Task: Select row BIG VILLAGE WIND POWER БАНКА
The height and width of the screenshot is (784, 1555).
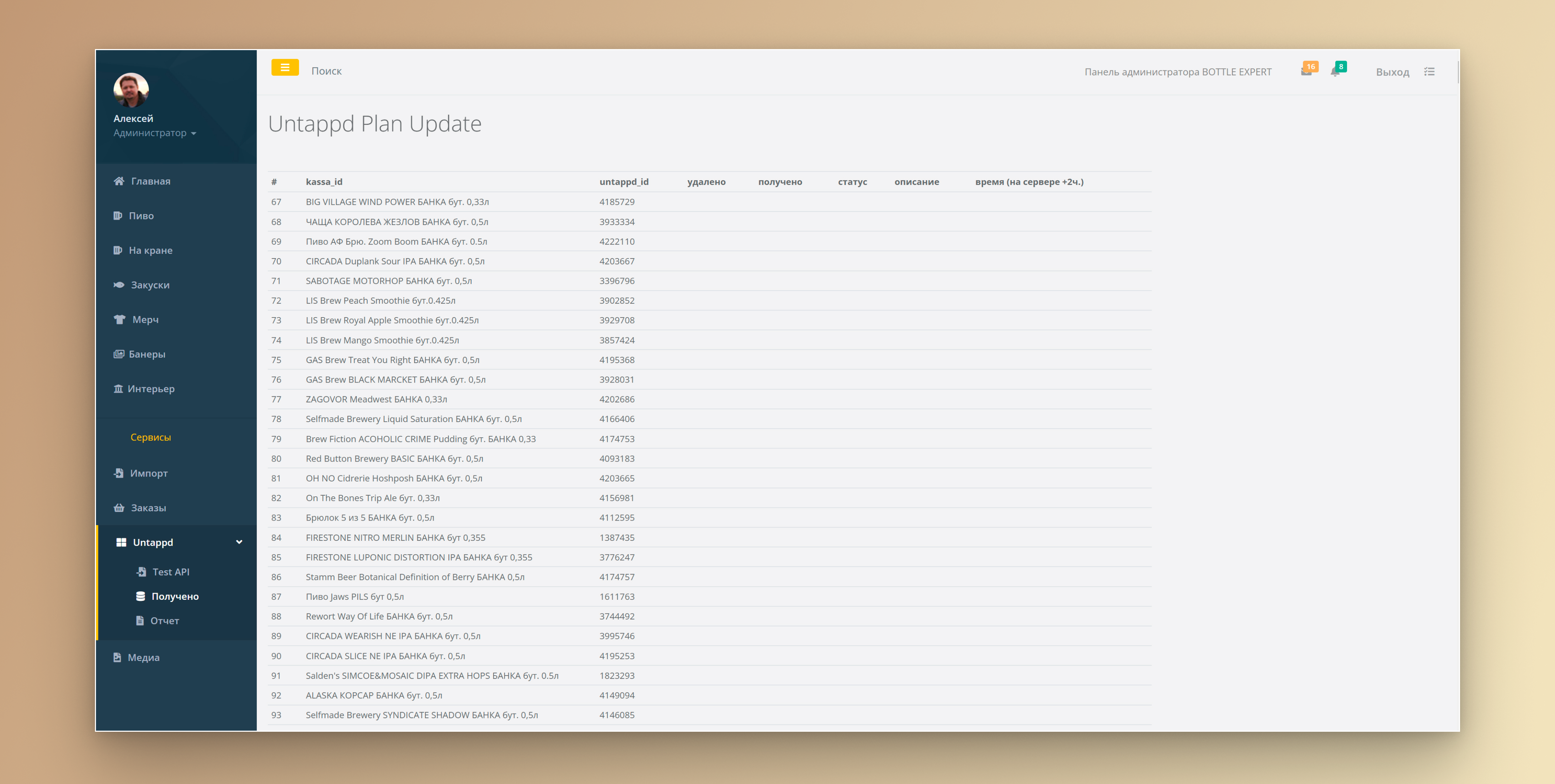Action: 710,202
